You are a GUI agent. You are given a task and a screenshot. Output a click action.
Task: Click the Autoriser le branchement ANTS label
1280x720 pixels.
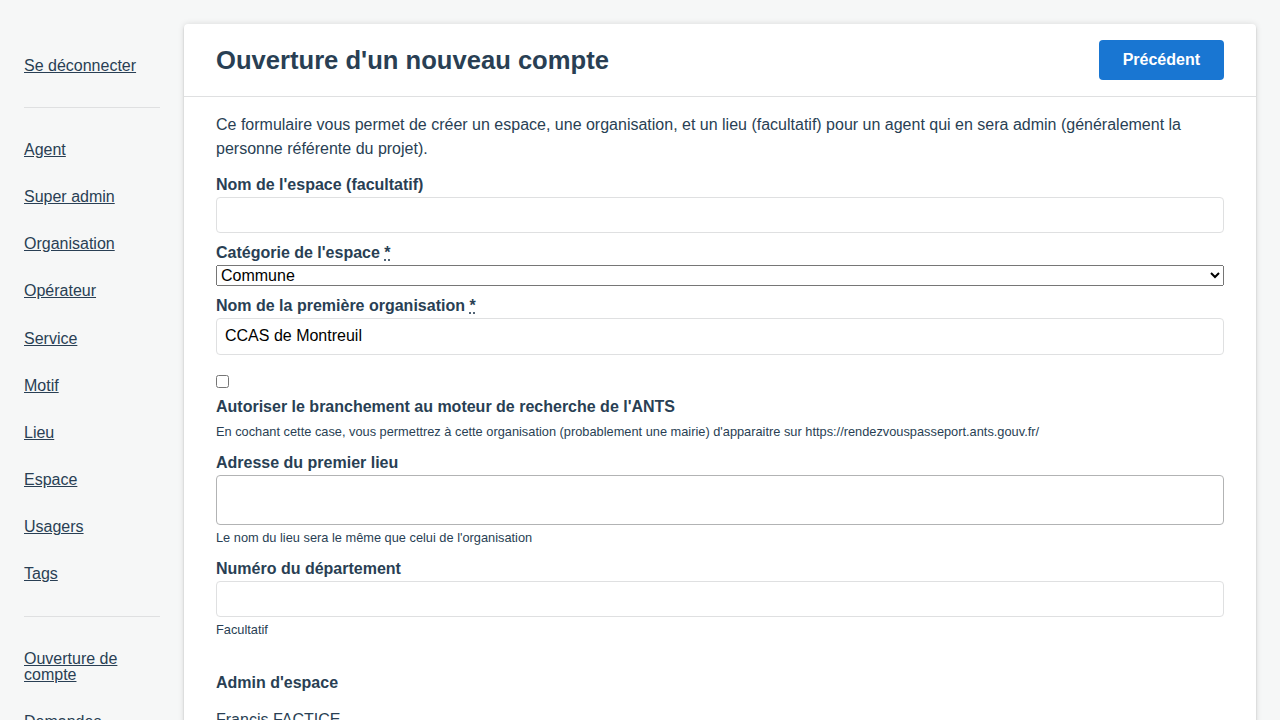[445, 407]
